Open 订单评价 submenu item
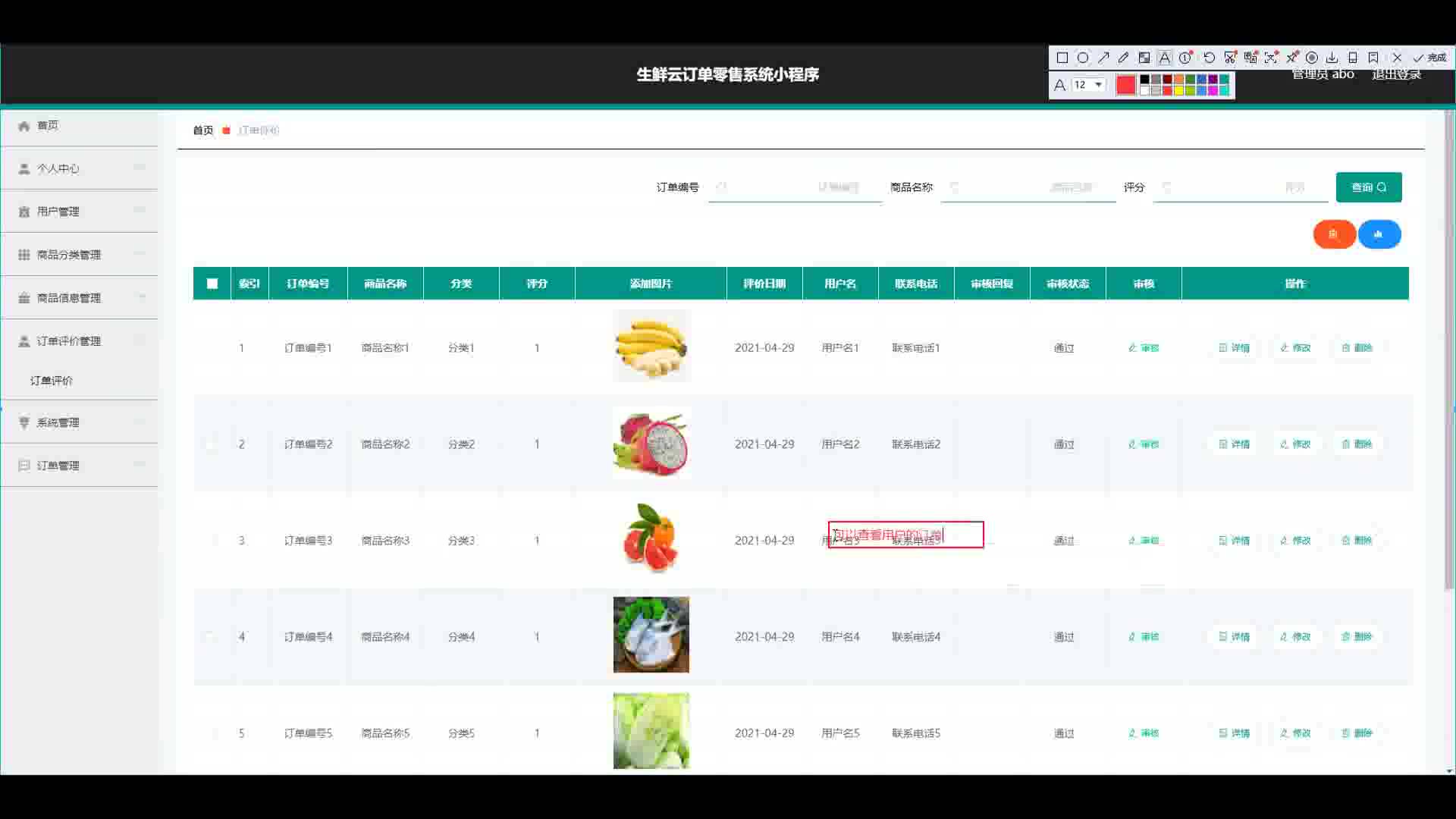The height and width of the screenshot is (819, 1456). click(52, 381)
